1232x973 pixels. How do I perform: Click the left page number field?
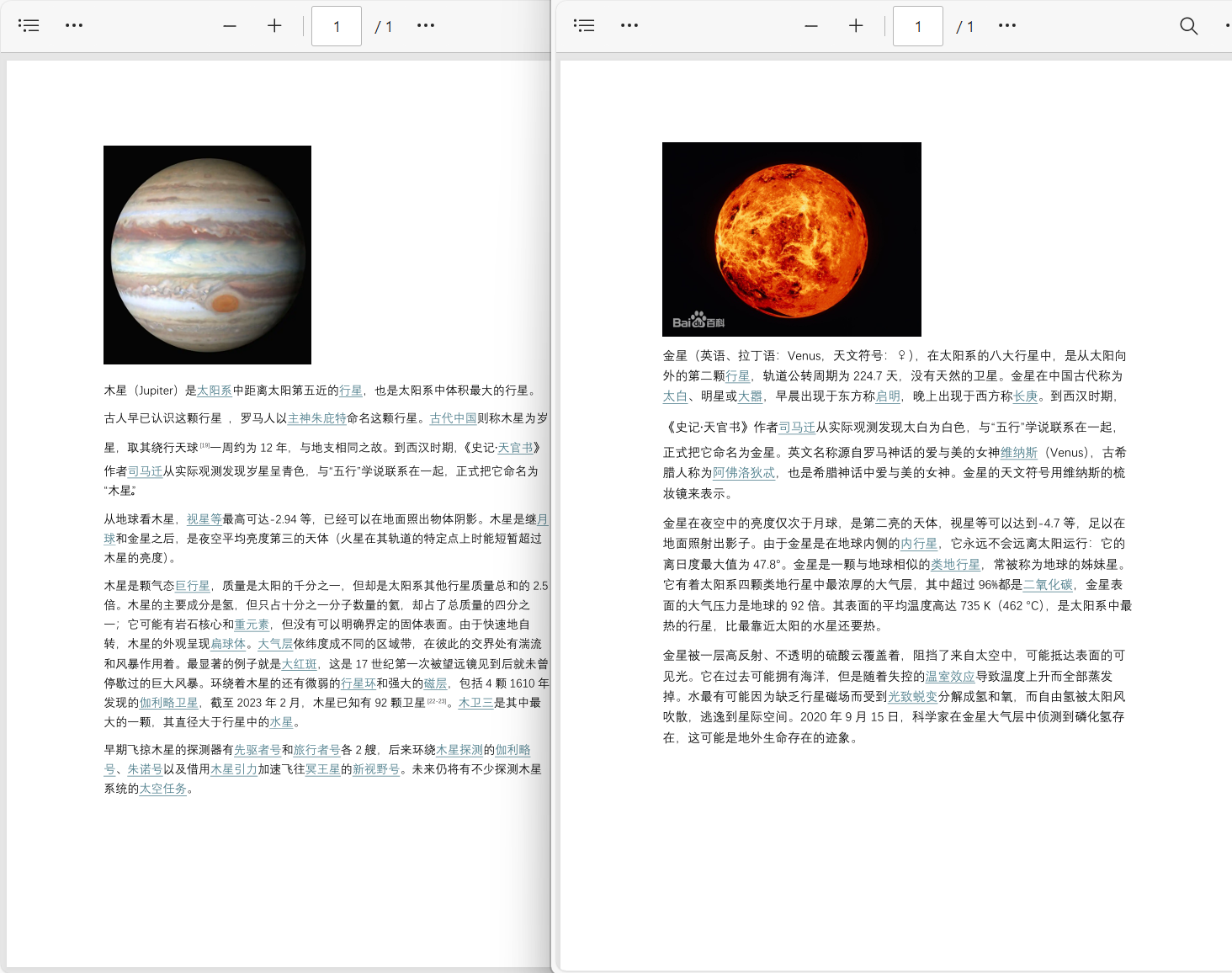click(337, 26)
